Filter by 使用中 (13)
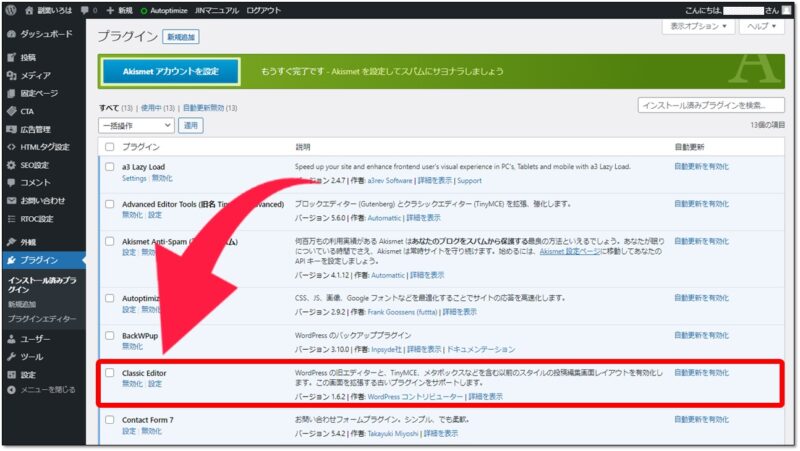The height and width of the screenshot is (451, 800). point(158,108)
